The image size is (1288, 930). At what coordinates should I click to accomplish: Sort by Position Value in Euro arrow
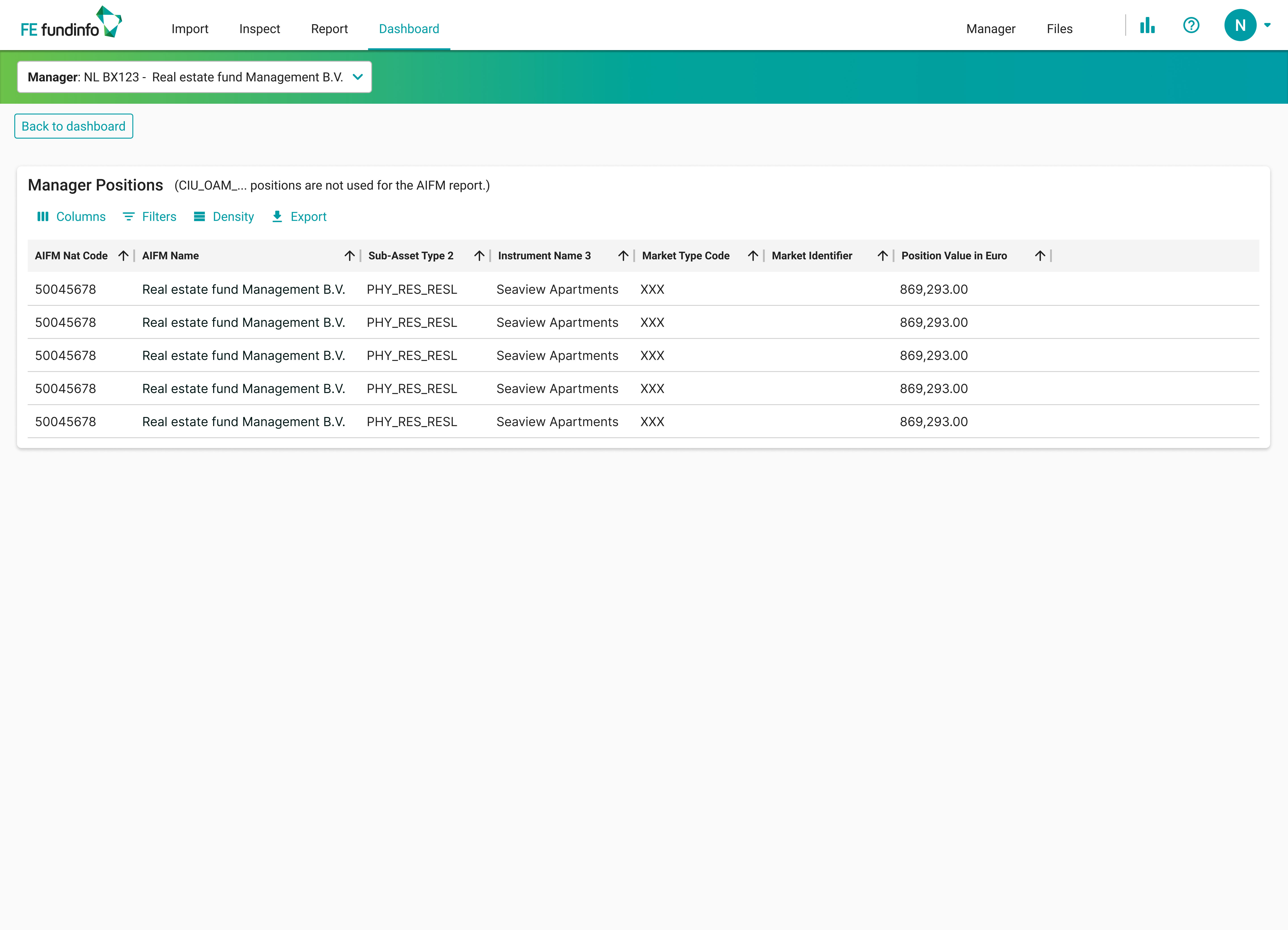[1040, 256]
